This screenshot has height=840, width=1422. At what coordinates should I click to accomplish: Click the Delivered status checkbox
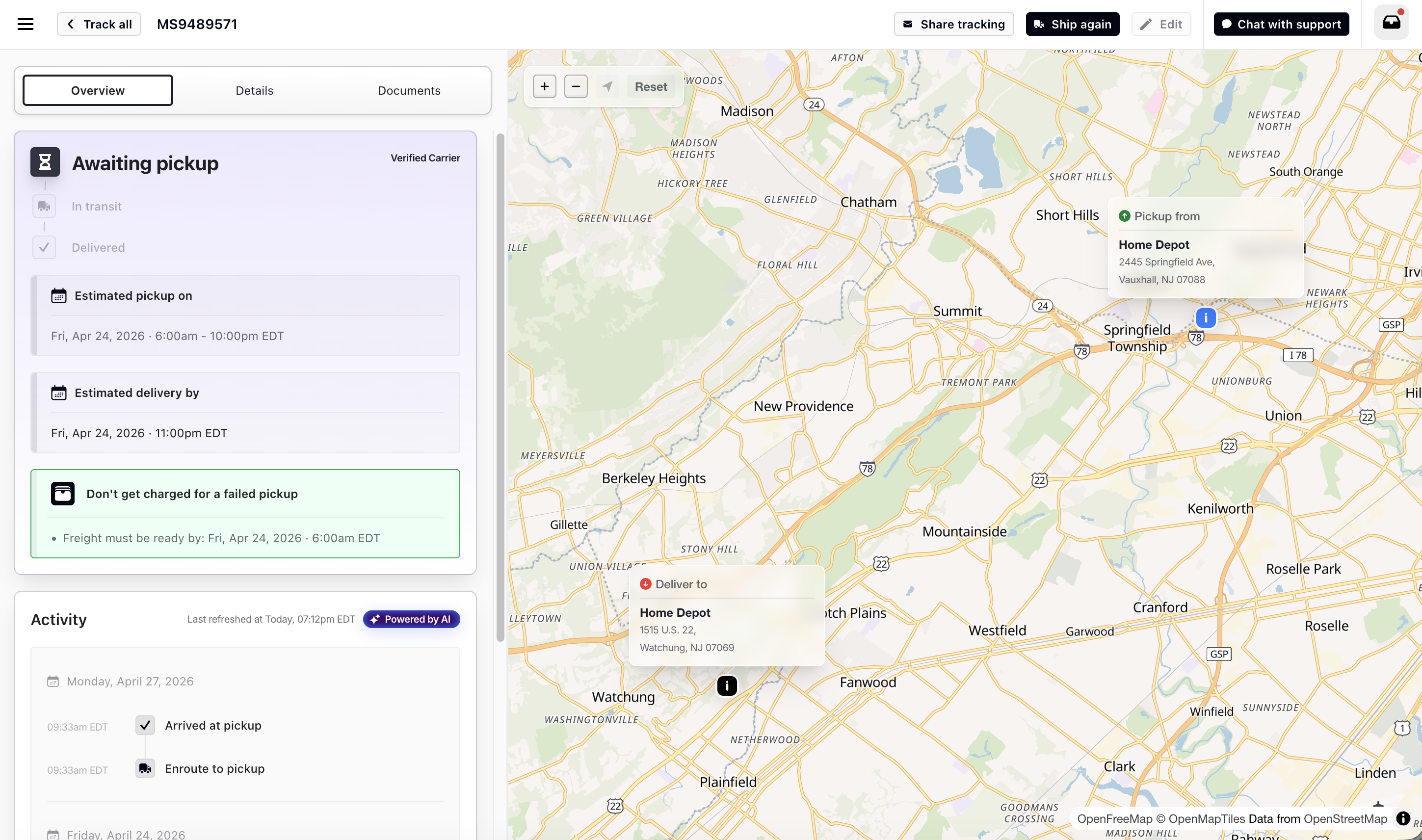[x=44, y=247]
